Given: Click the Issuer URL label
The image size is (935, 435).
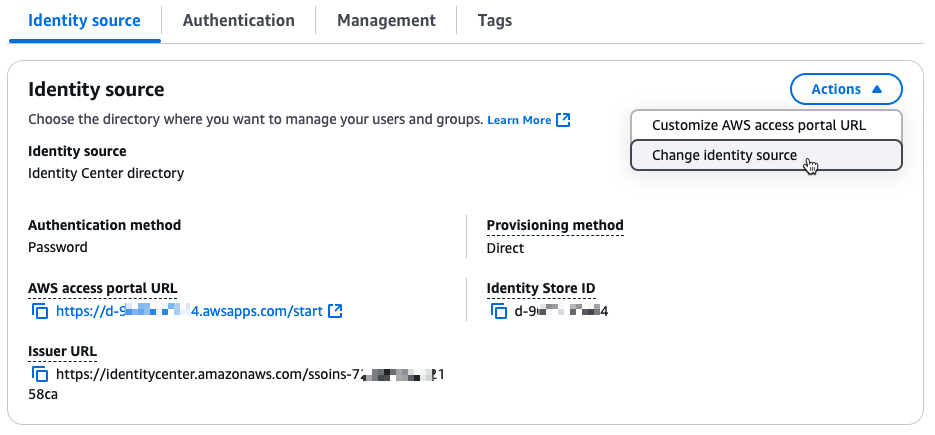Looking at the screenshot, I should click(x=62, y=351).
